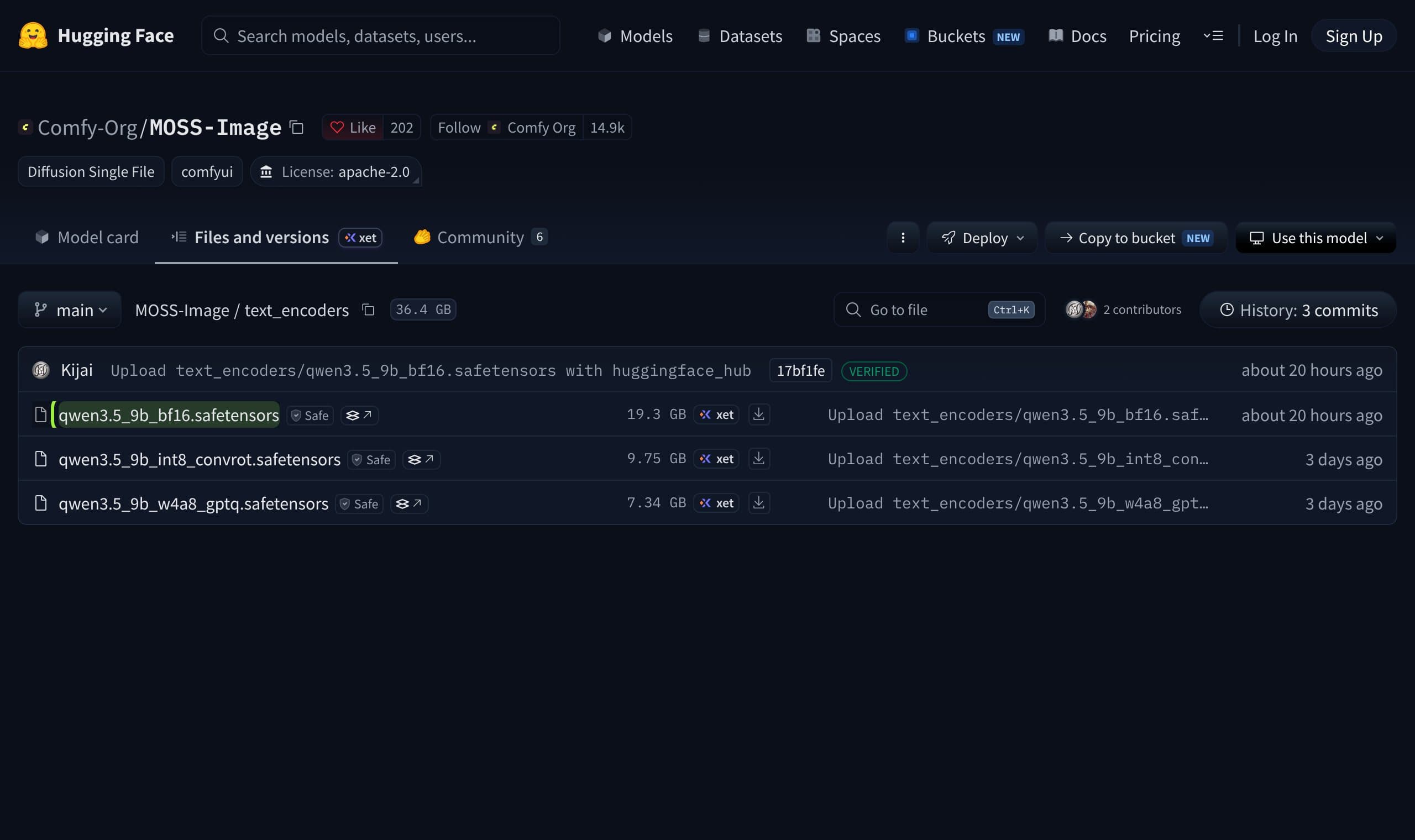Image resolution: width=1415 pixels, height=840 pixels.
Task: Select the Files and versions tab
Action: [x=276, y=237]
